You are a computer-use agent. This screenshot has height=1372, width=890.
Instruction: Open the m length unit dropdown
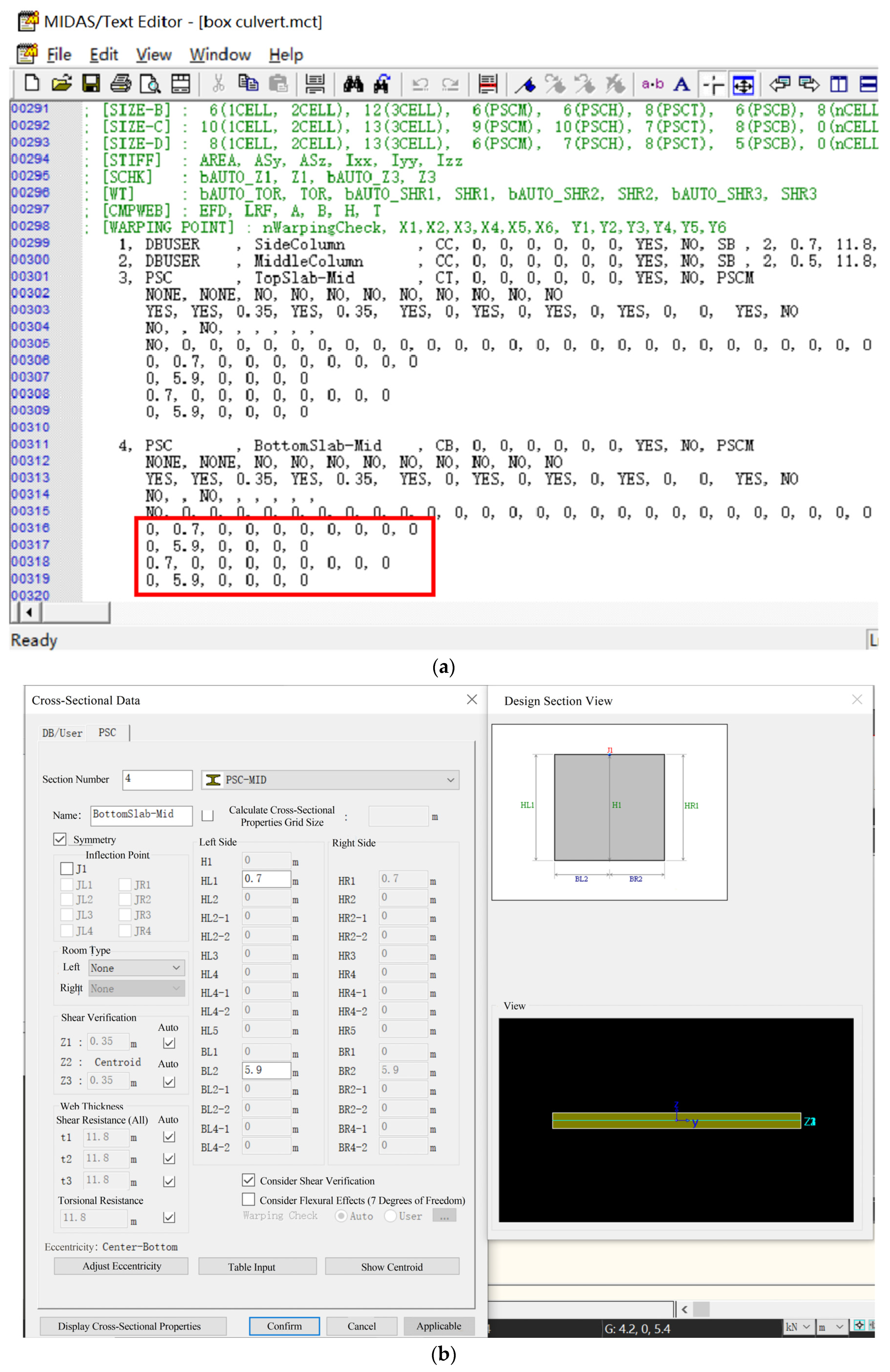coord(831,1326)
